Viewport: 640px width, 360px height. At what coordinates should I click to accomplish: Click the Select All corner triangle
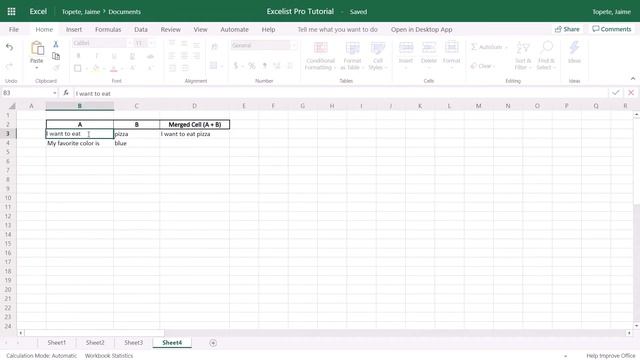point(12,106)
